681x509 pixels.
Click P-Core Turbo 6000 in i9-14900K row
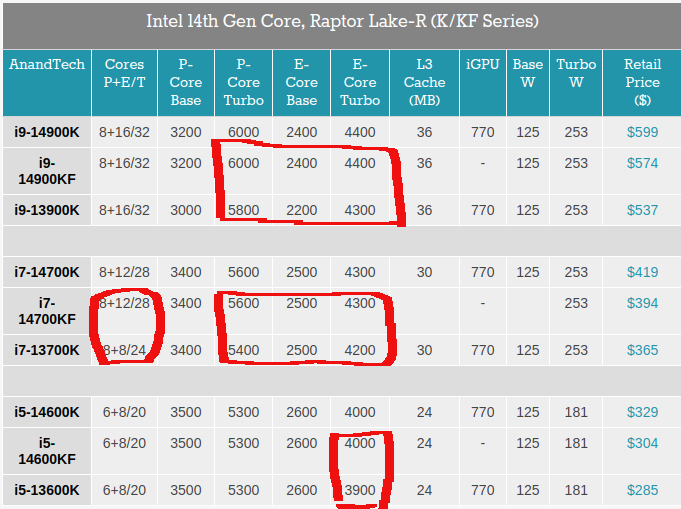(x=244, y=132)
